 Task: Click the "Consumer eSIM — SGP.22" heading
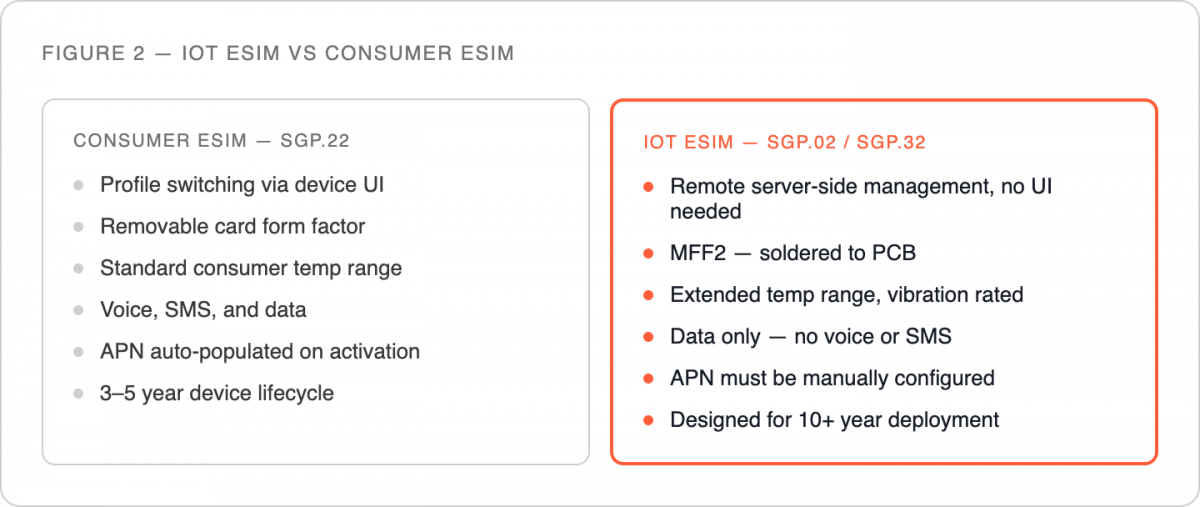pos(212,141)
